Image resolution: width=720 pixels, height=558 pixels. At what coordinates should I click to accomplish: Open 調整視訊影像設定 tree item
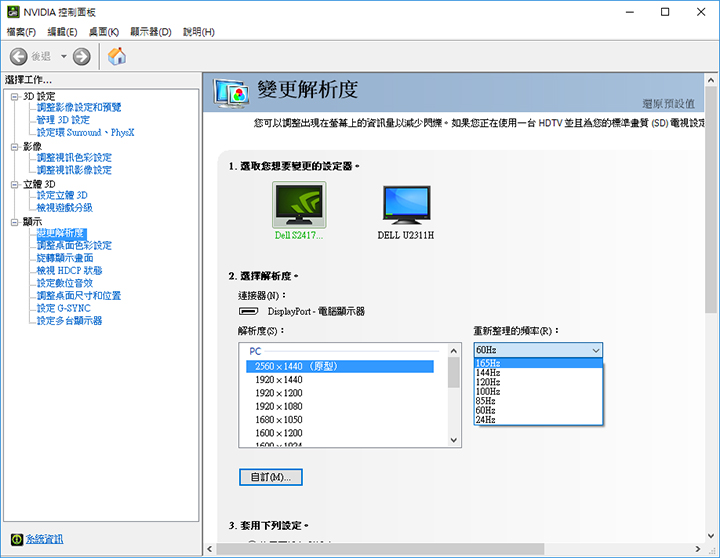[x=74, y=170]
